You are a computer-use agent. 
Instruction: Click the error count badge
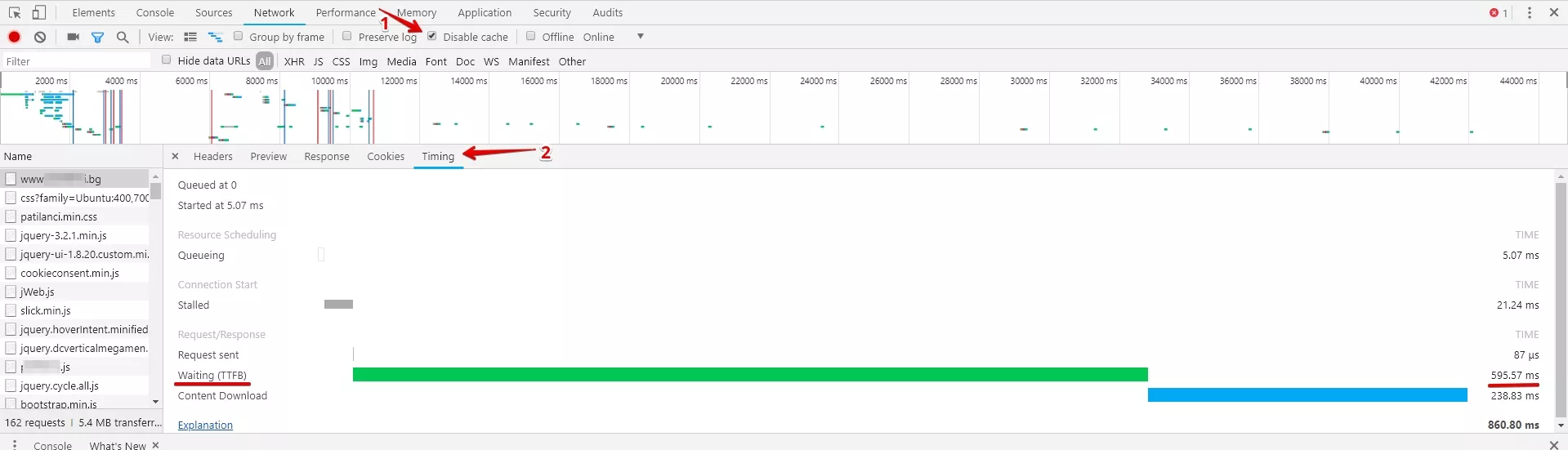click(1499, 13)
